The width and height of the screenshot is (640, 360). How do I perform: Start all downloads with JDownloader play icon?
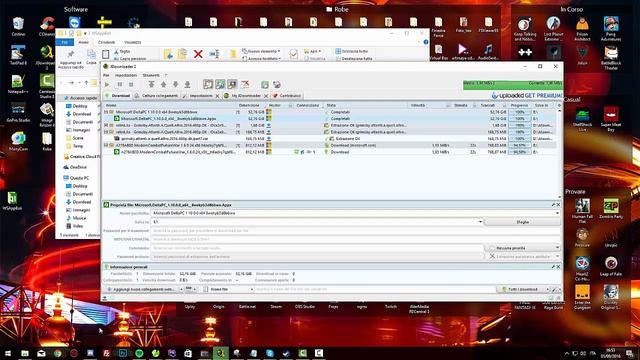coord(107,84)
